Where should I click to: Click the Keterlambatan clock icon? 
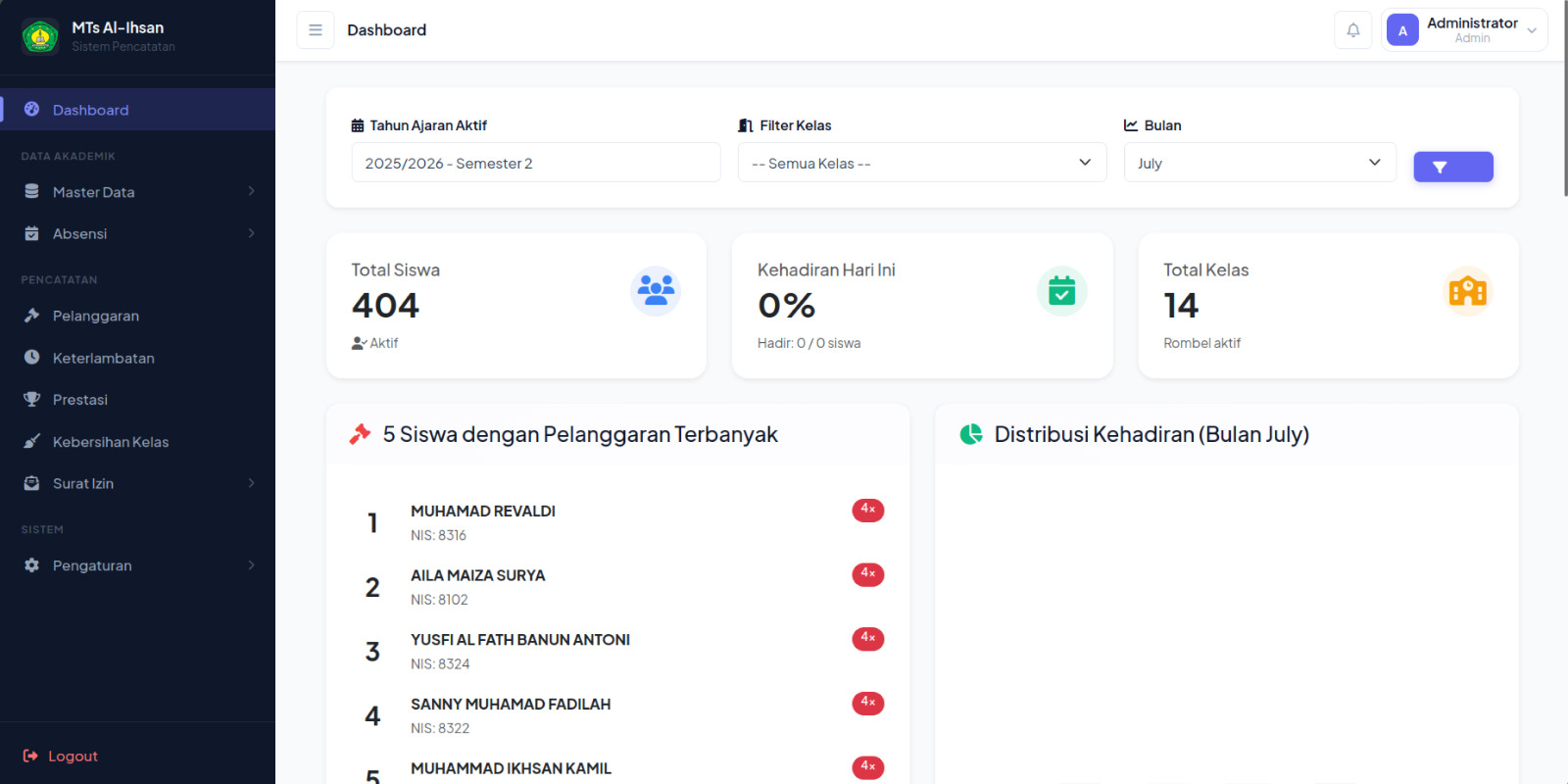pos(31,358)
